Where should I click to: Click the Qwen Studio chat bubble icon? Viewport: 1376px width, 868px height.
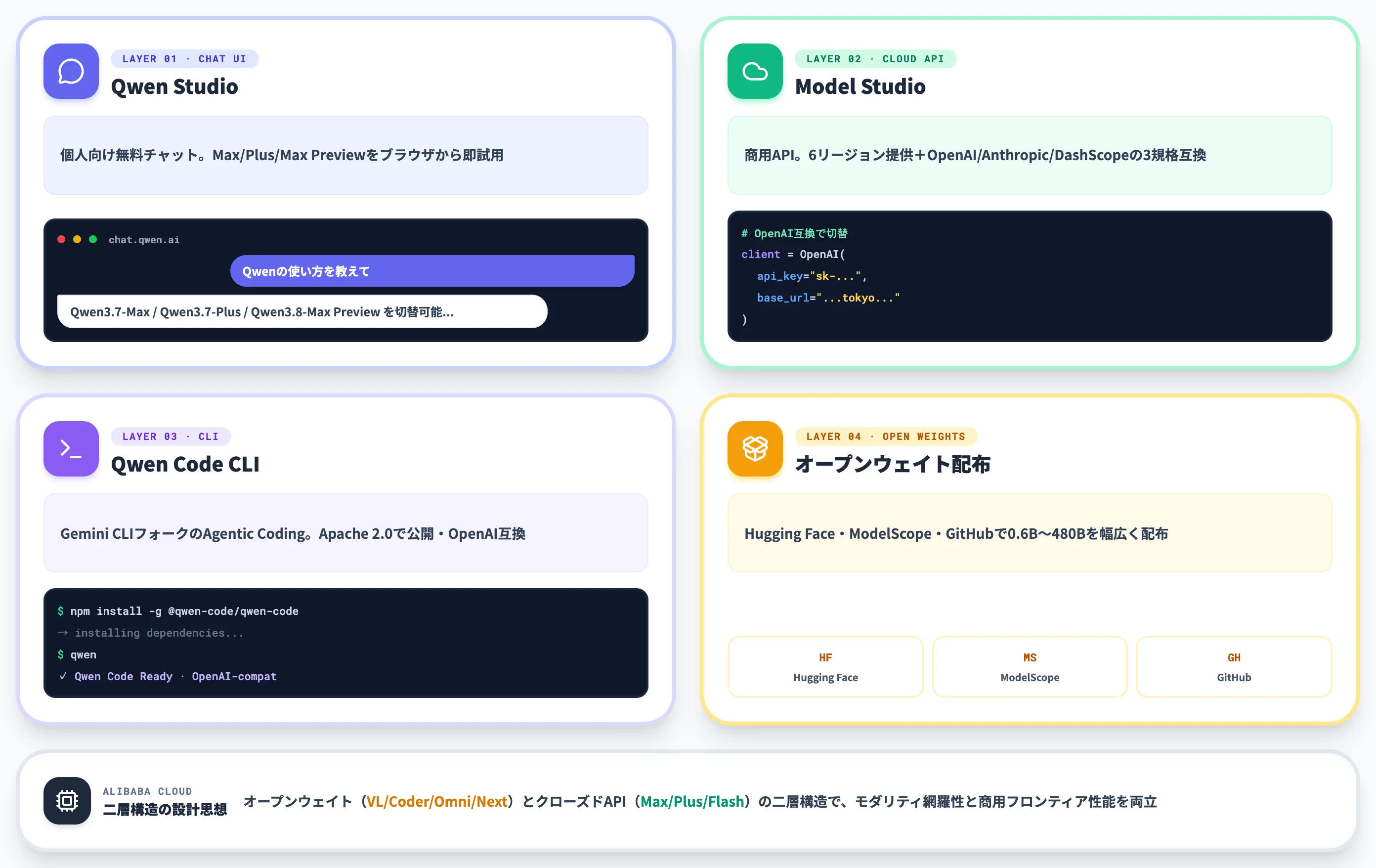point(71,72)
